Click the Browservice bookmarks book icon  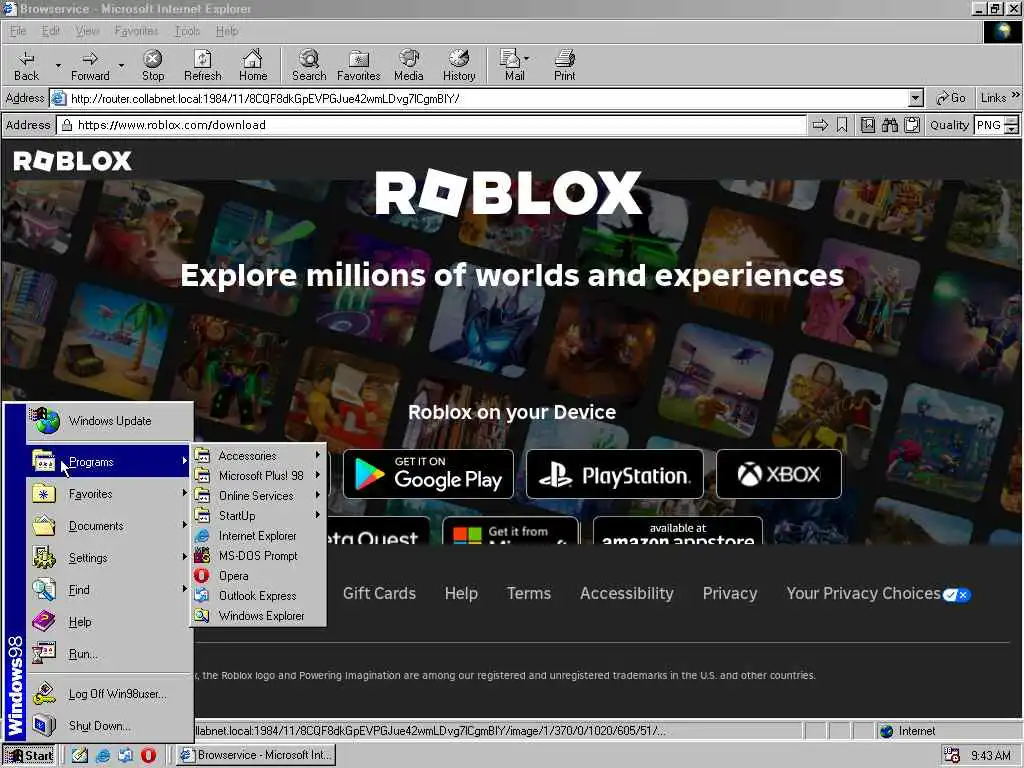click(x=868, y=125)
